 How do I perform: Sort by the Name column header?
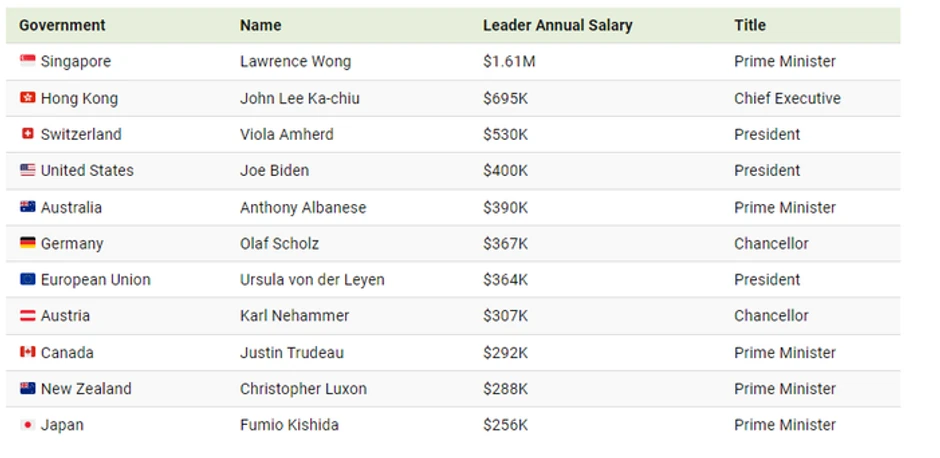click(260, 25)
